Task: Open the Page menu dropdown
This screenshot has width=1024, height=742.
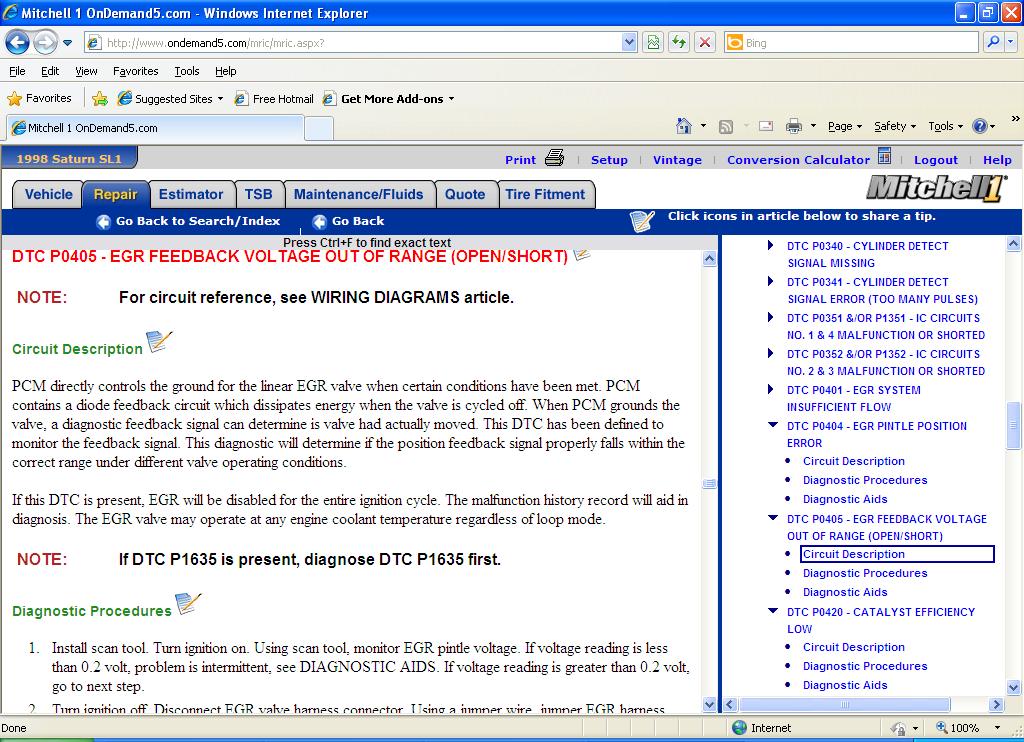Action: pos(844,126)
